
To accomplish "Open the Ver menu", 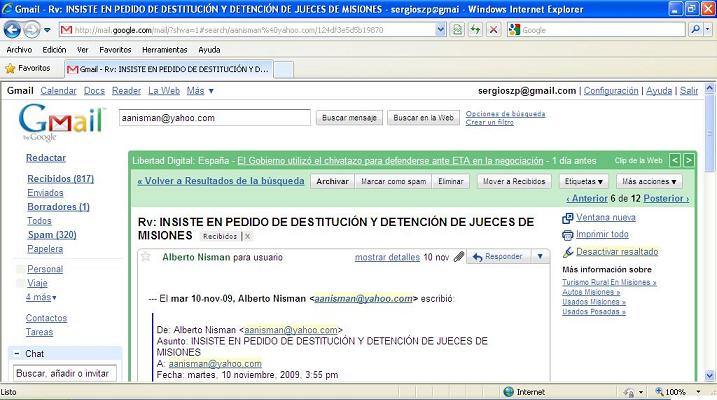I will pyautogui.click(x=82, y=50).
